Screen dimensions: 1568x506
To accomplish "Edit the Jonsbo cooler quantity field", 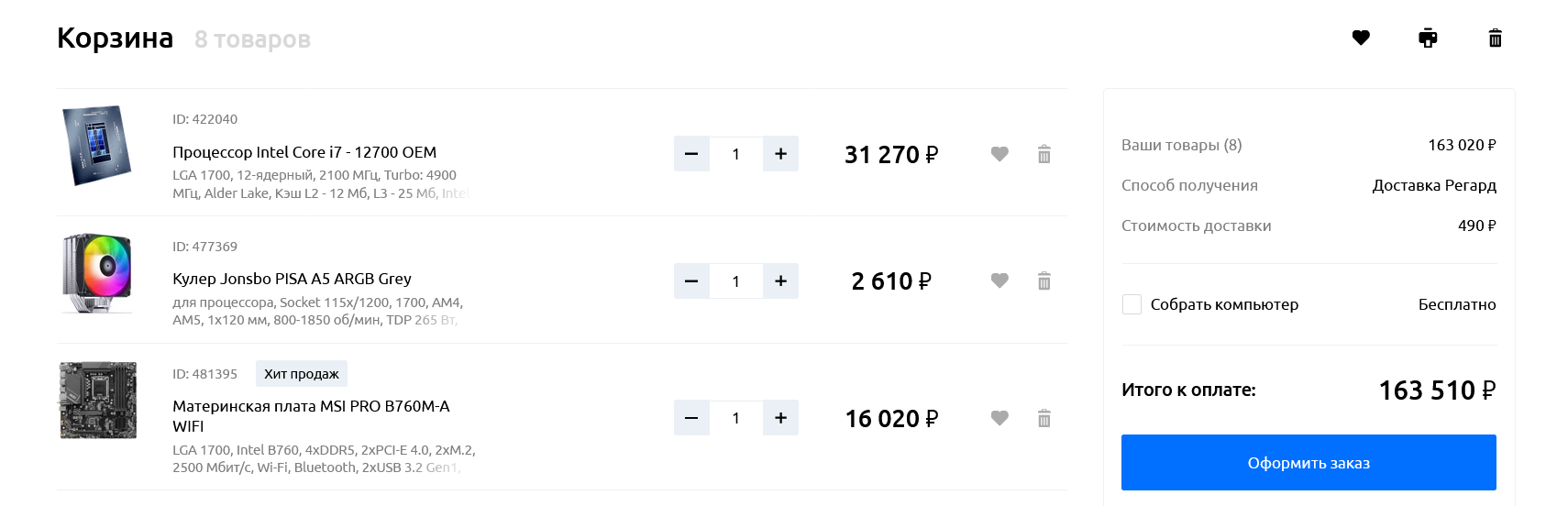I will 735,280.
